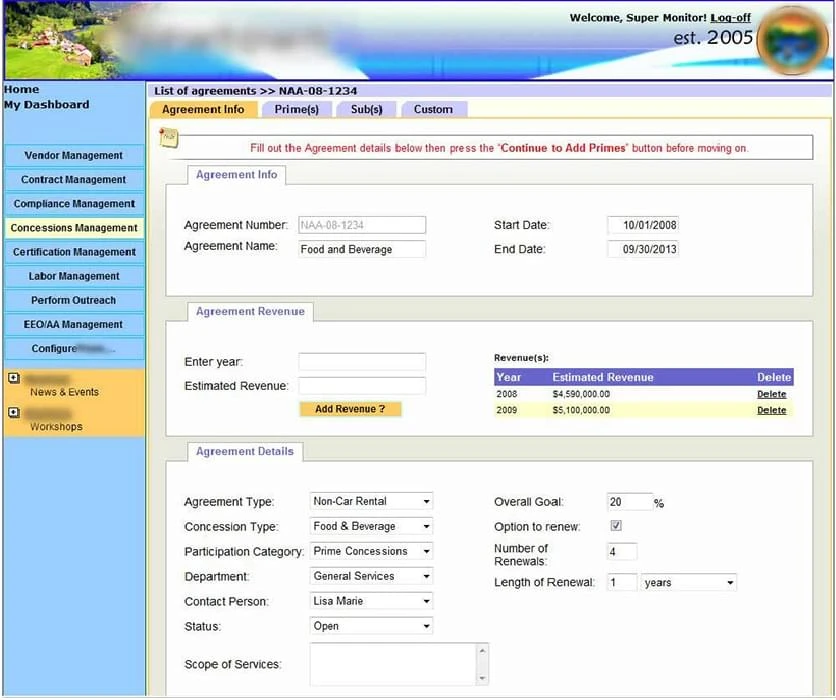Screen dimensions: 836x700
Task: Click List of agreements breadcrumb
Action: point(205,91)
